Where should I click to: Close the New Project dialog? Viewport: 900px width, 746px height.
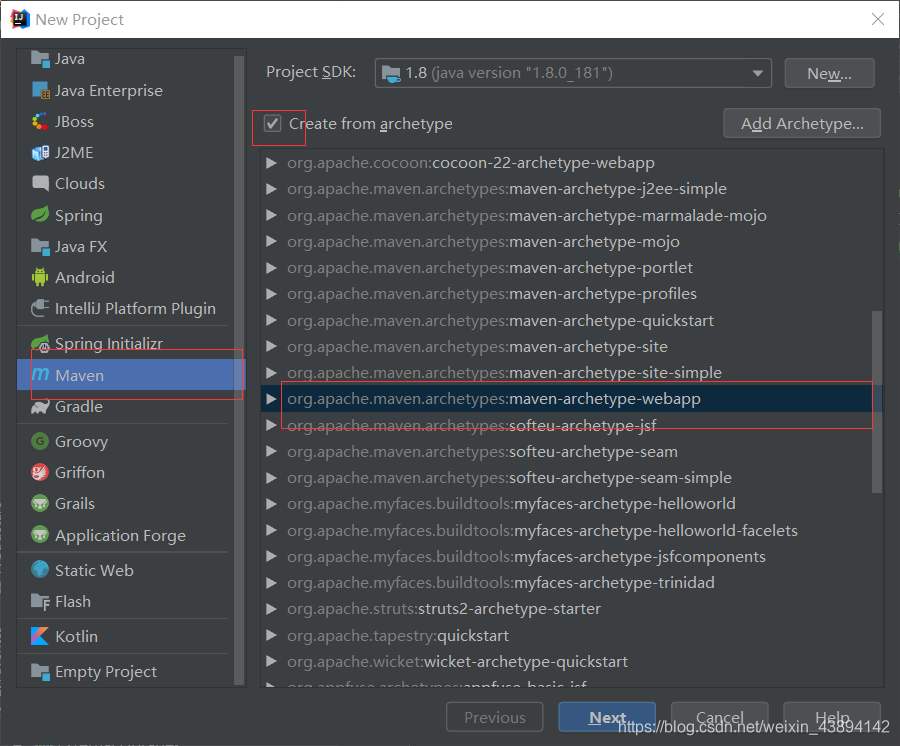click(x=878, y=19)
